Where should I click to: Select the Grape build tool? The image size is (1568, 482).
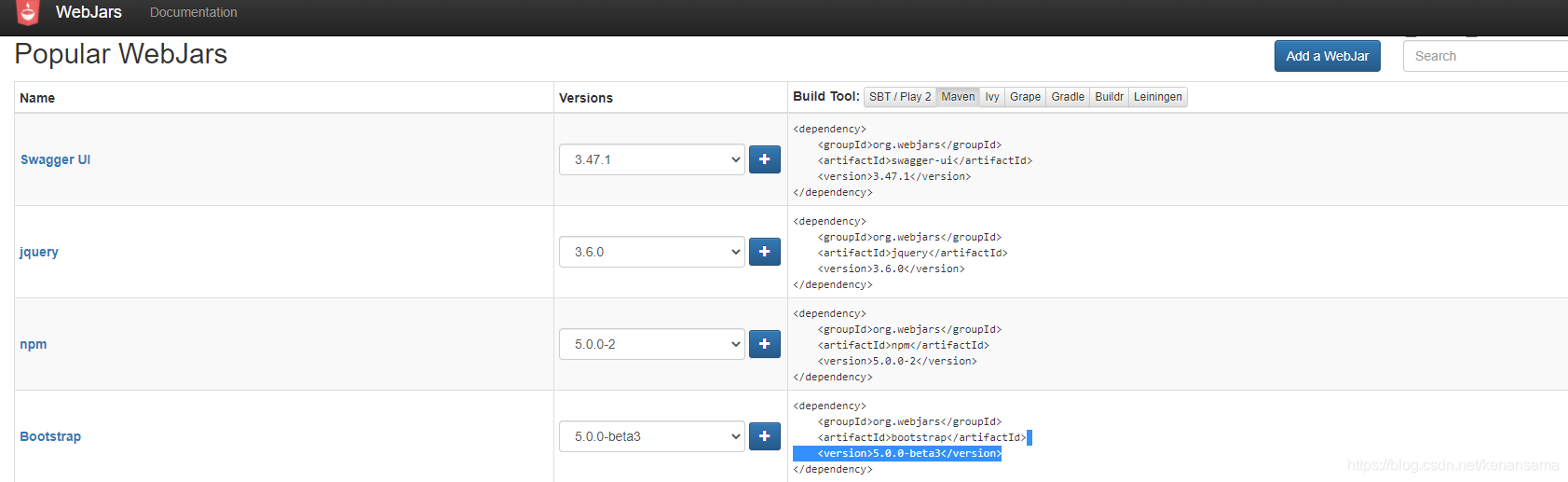(x=1025, y=97)
